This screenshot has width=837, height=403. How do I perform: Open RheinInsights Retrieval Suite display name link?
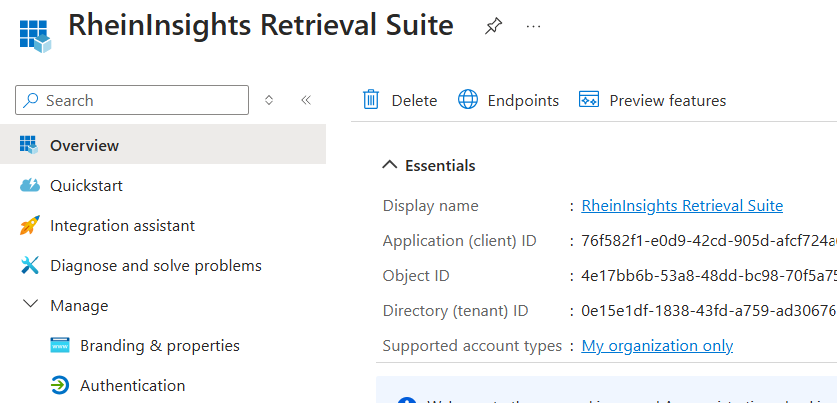pyautogui.click(x=682, y=206)
